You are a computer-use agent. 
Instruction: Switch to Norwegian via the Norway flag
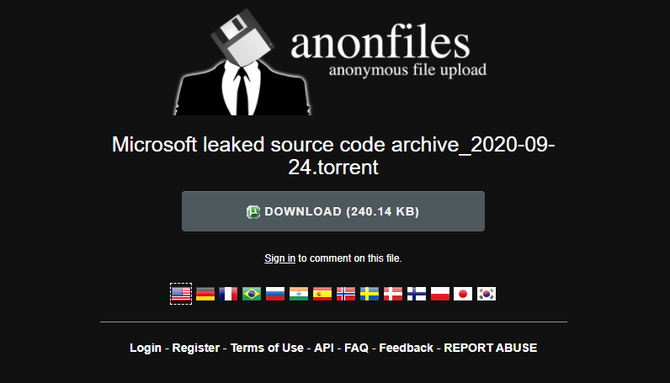tap(346, 294)
